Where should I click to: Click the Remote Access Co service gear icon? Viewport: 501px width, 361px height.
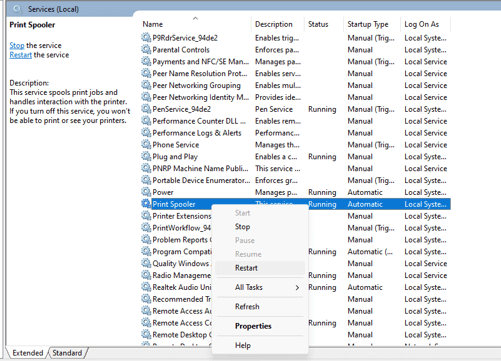146,323
